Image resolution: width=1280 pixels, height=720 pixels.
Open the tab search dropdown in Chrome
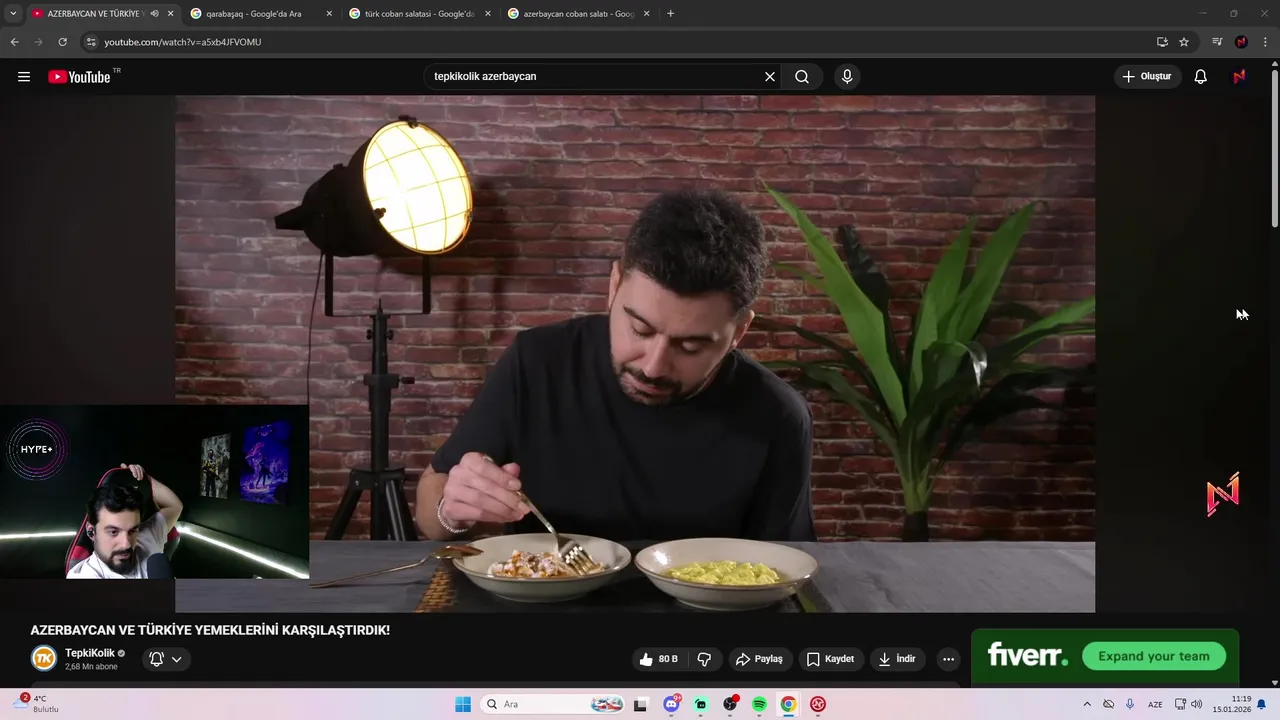[13, 14]
